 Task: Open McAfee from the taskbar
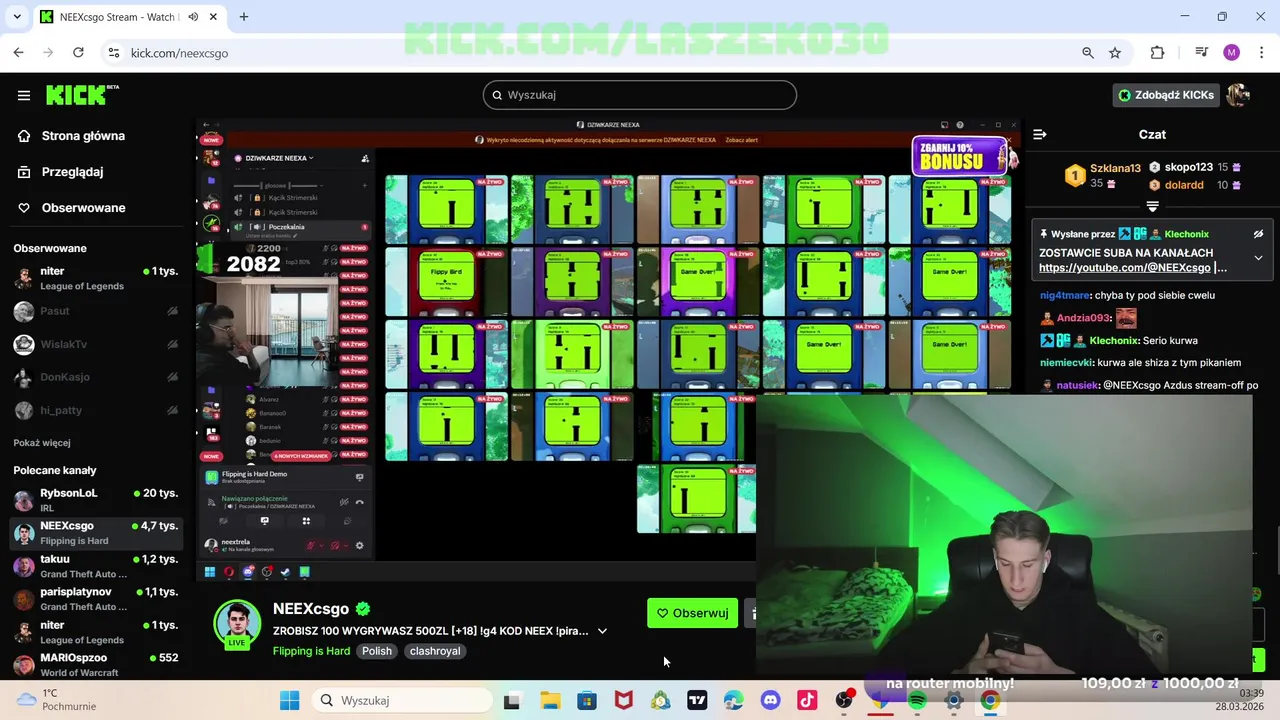coord(624,700)
